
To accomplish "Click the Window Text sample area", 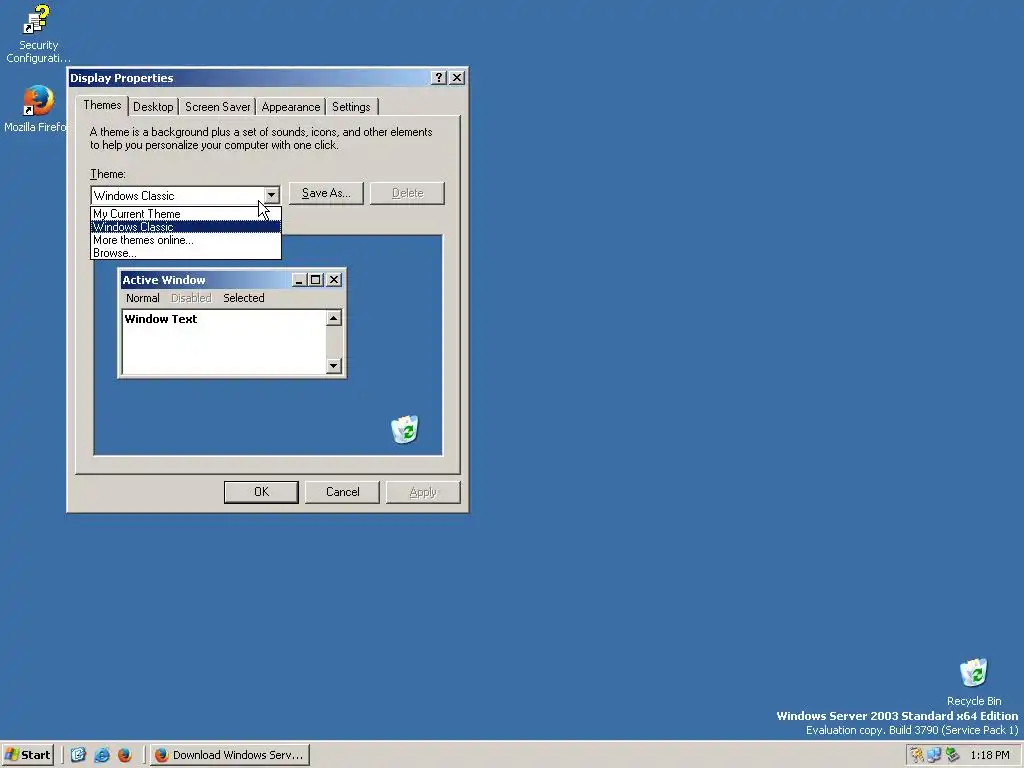I will pos(225,342).
